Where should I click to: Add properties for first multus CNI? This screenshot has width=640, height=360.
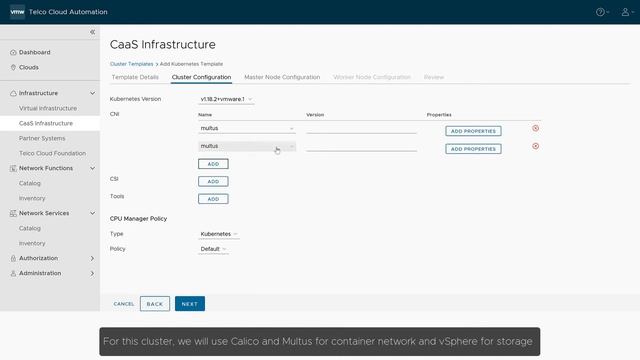pyautogui.click(x=473, y=131)
